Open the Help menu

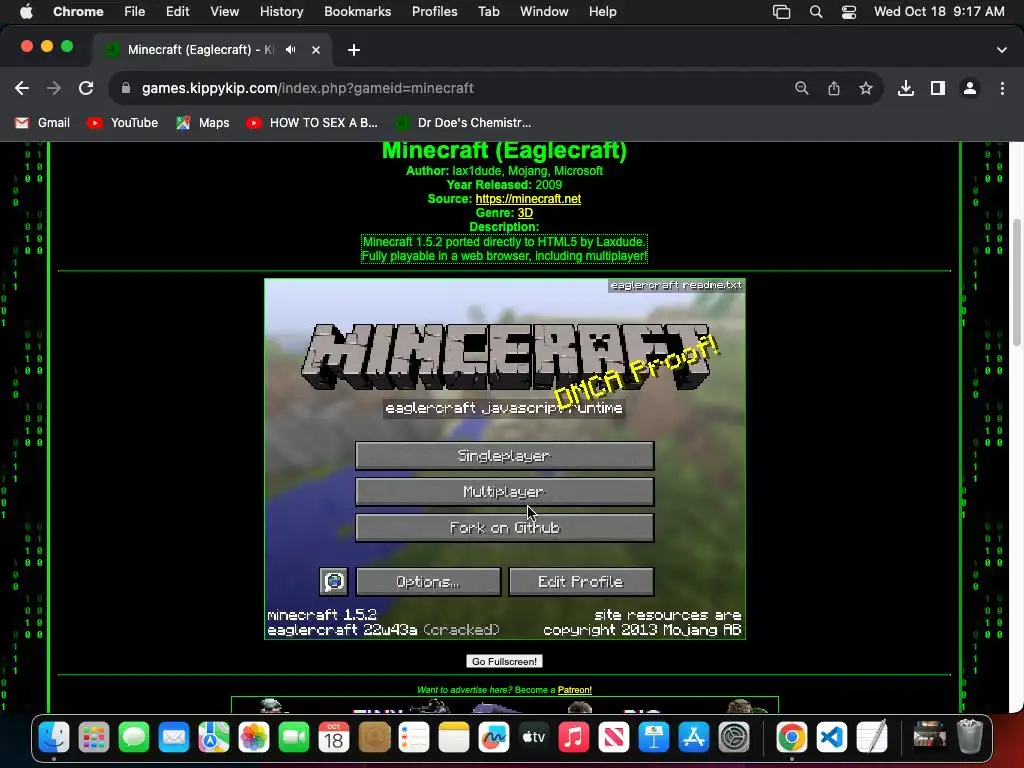click(x=602, y=12)
